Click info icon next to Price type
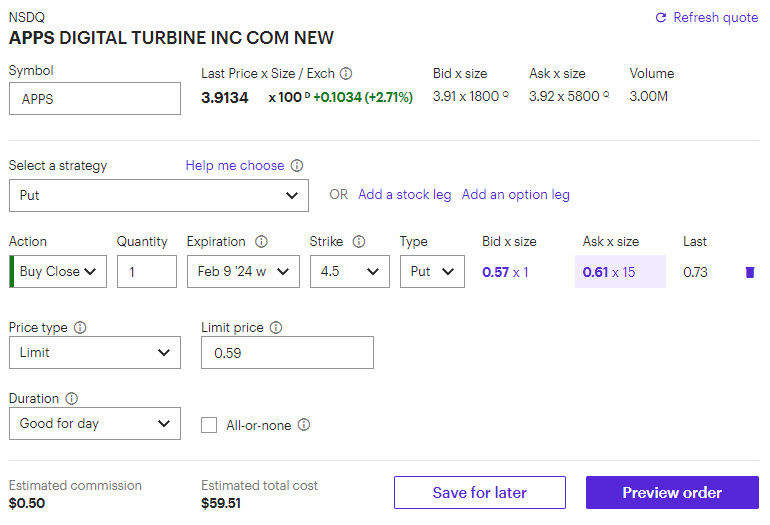The image size is (770, 525). tap(80, 328)
